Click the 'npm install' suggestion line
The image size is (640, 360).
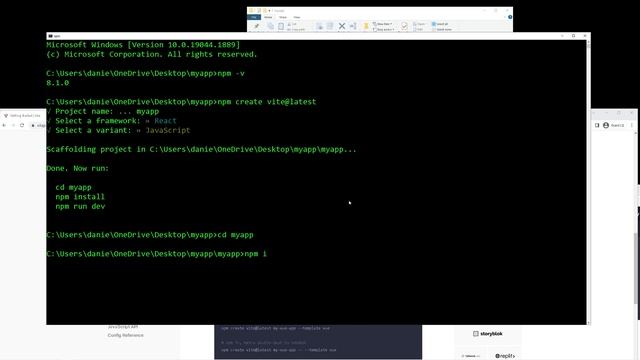click(80, 197)
